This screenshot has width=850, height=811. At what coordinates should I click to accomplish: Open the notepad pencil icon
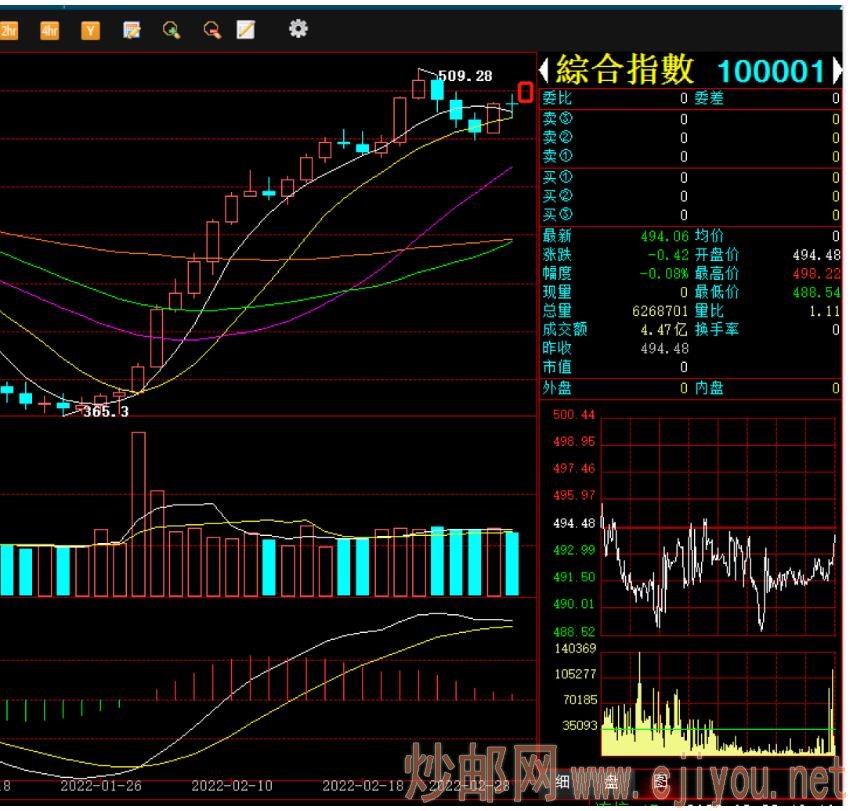coord(246,30)
